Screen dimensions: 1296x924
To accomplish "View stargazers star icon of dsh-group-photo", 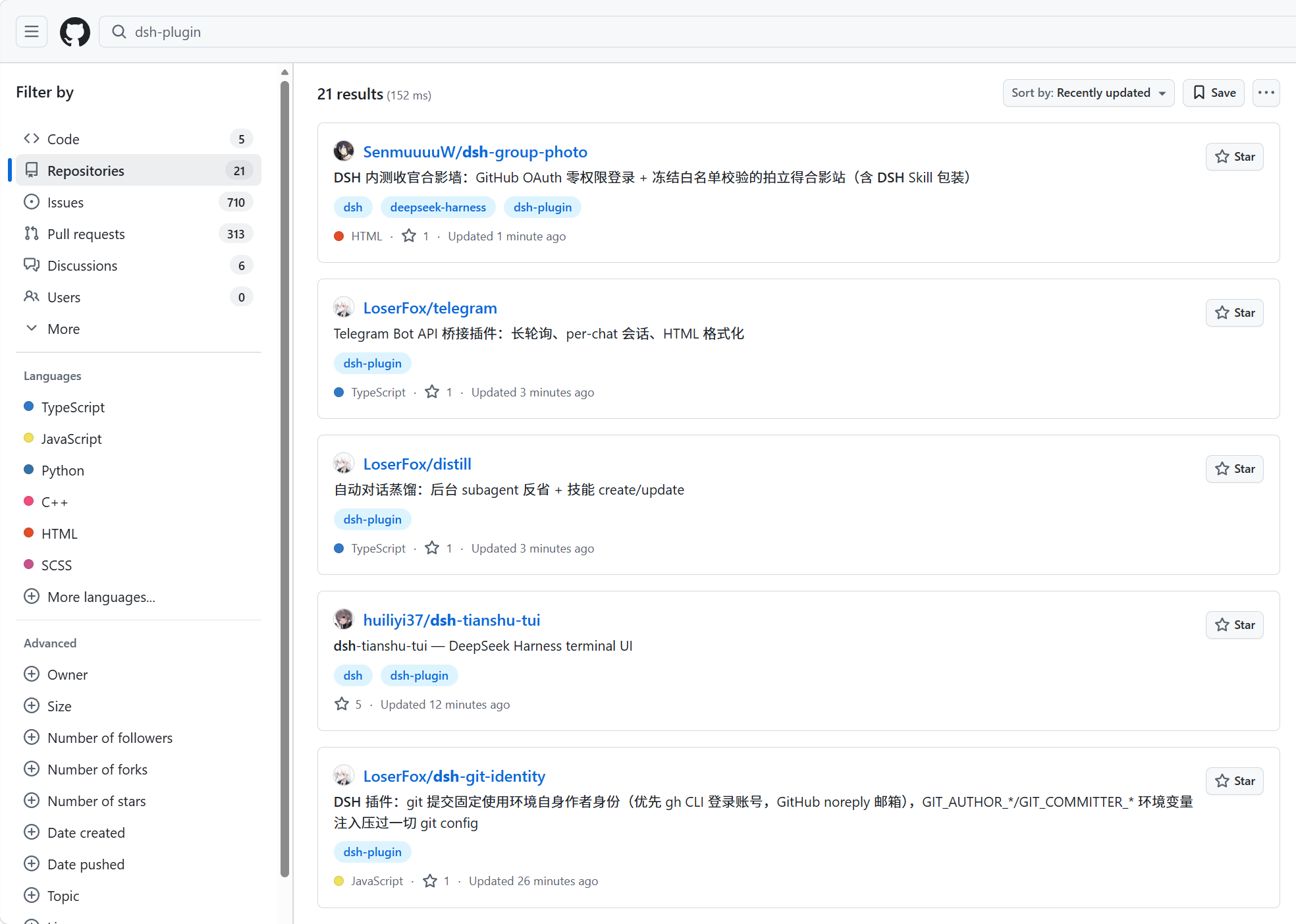I will [x=409, y=236].
